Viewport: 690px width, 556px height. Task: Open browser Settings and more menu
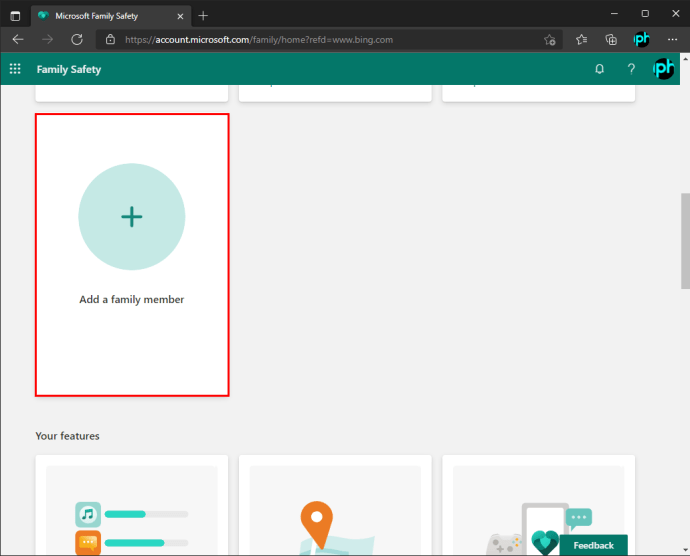pos(672,40)
